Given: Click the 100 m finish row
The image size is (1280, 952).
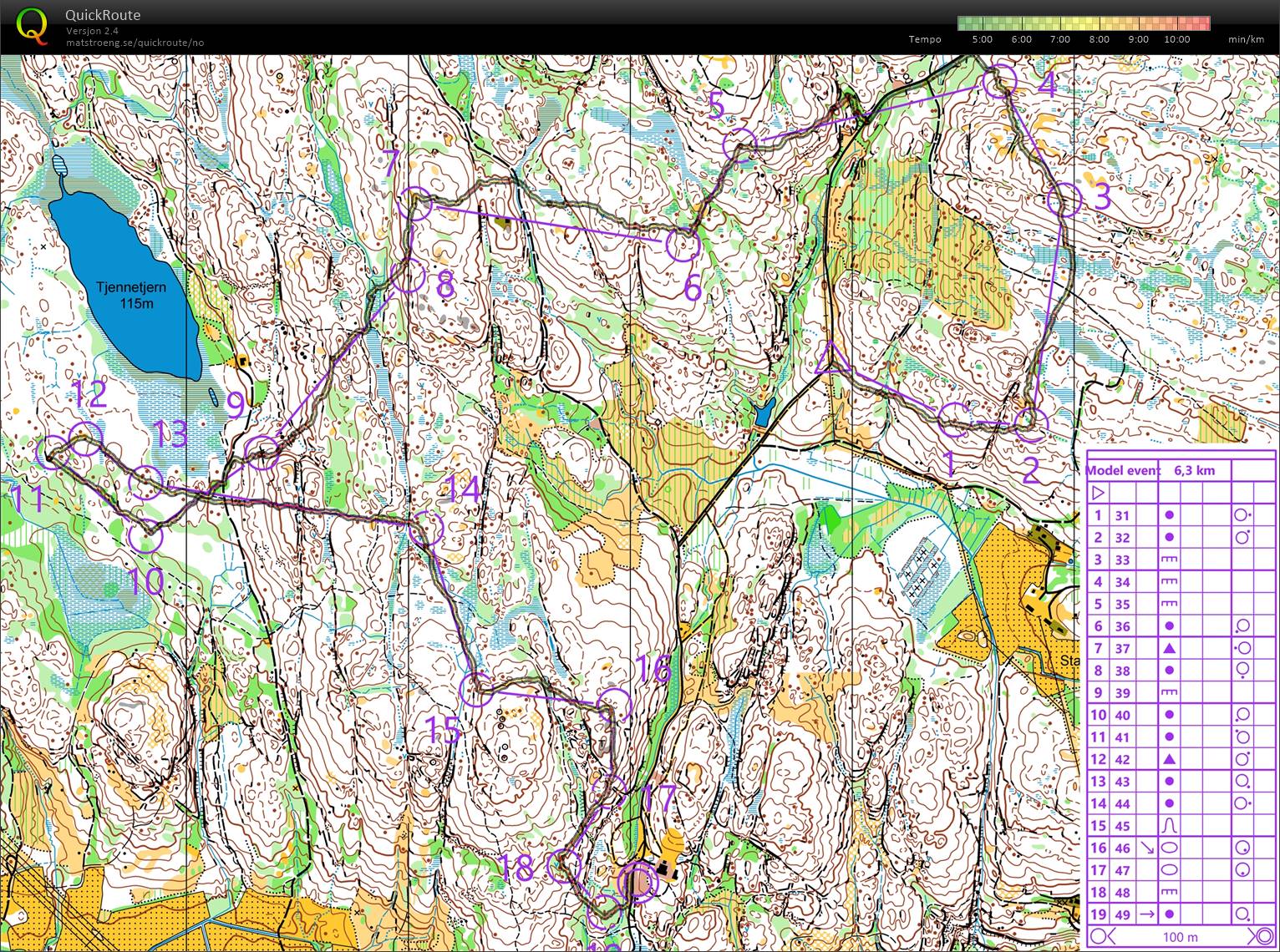Looking at the screenshot, I should [1181, 936].
